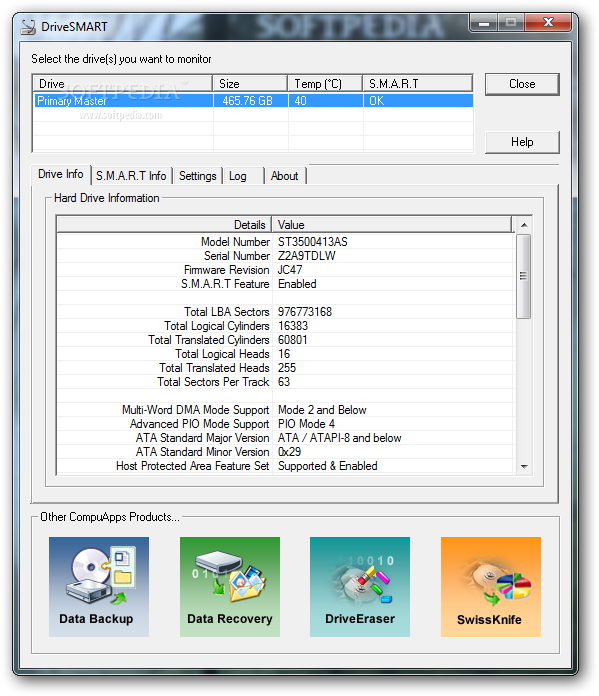Select the Total LBA Sectors row

coord(286,312)
